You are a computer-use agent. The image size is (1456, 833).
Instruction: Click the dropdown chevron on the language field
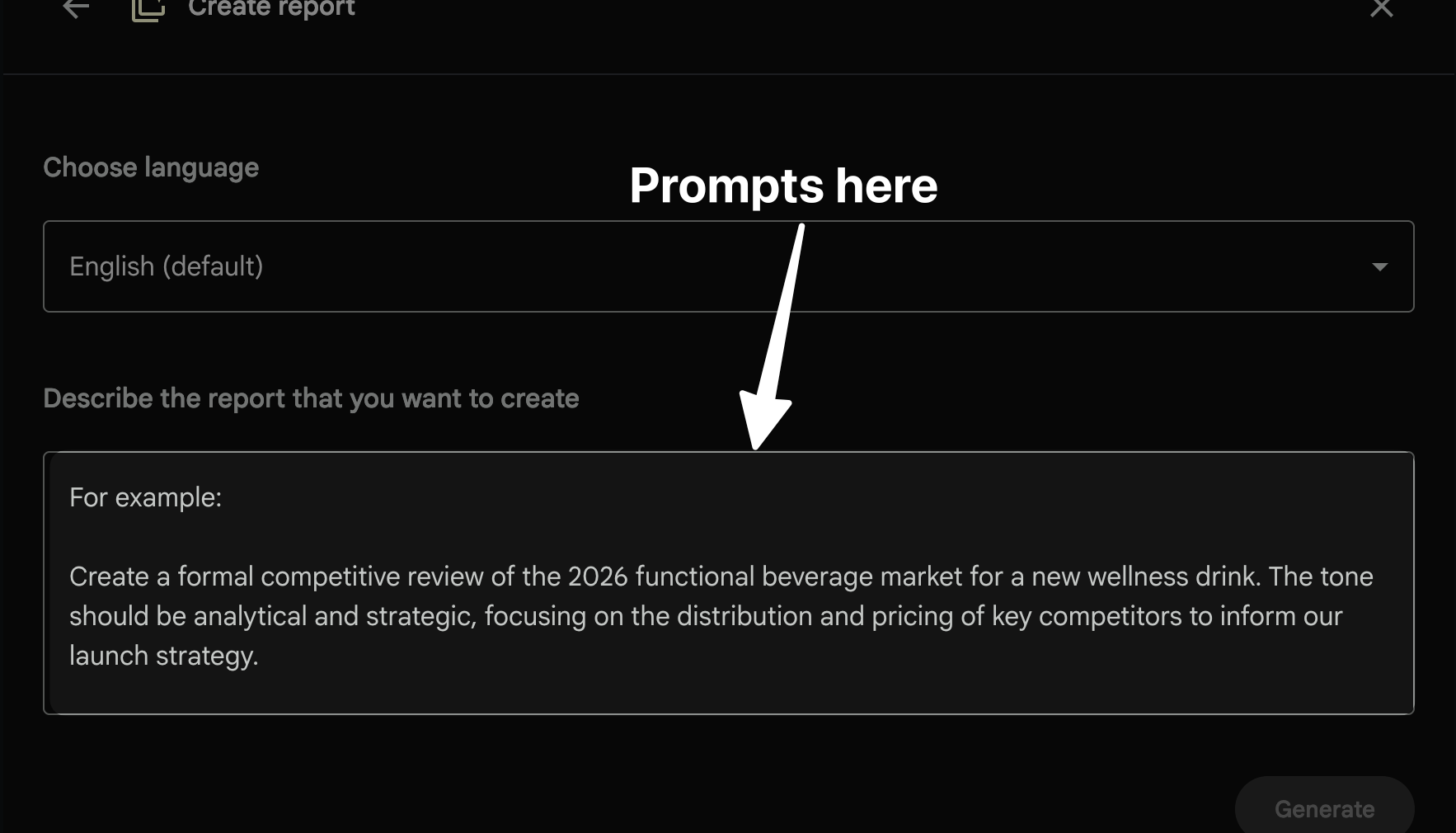click(x=1379, y=266)
